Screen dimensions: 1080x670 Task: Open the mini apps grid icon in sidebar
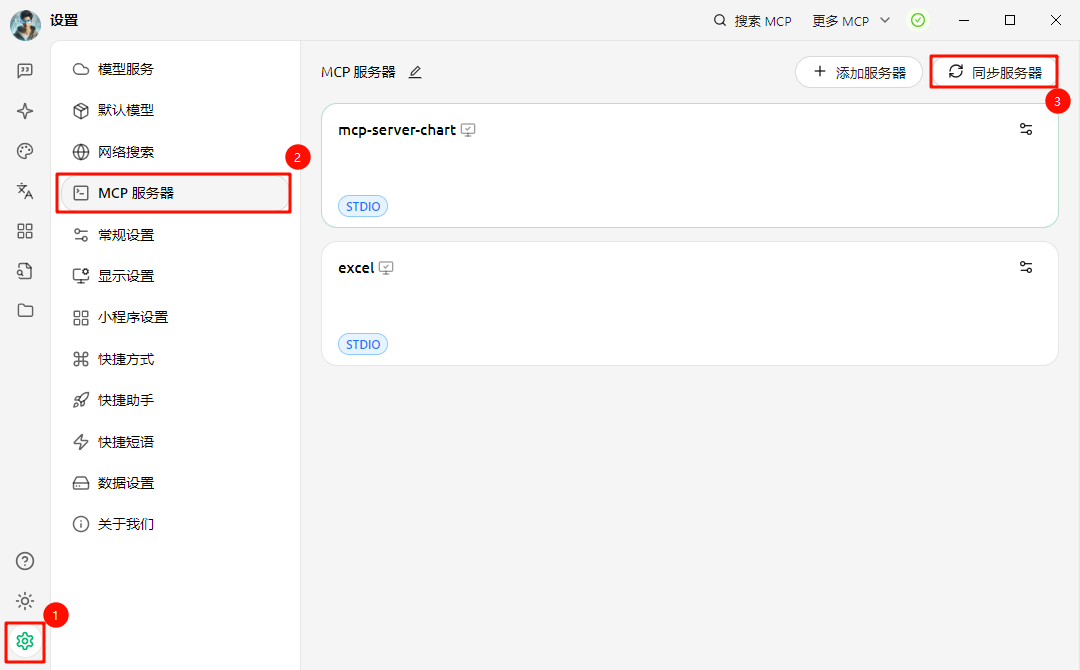[x=25, y=231]
